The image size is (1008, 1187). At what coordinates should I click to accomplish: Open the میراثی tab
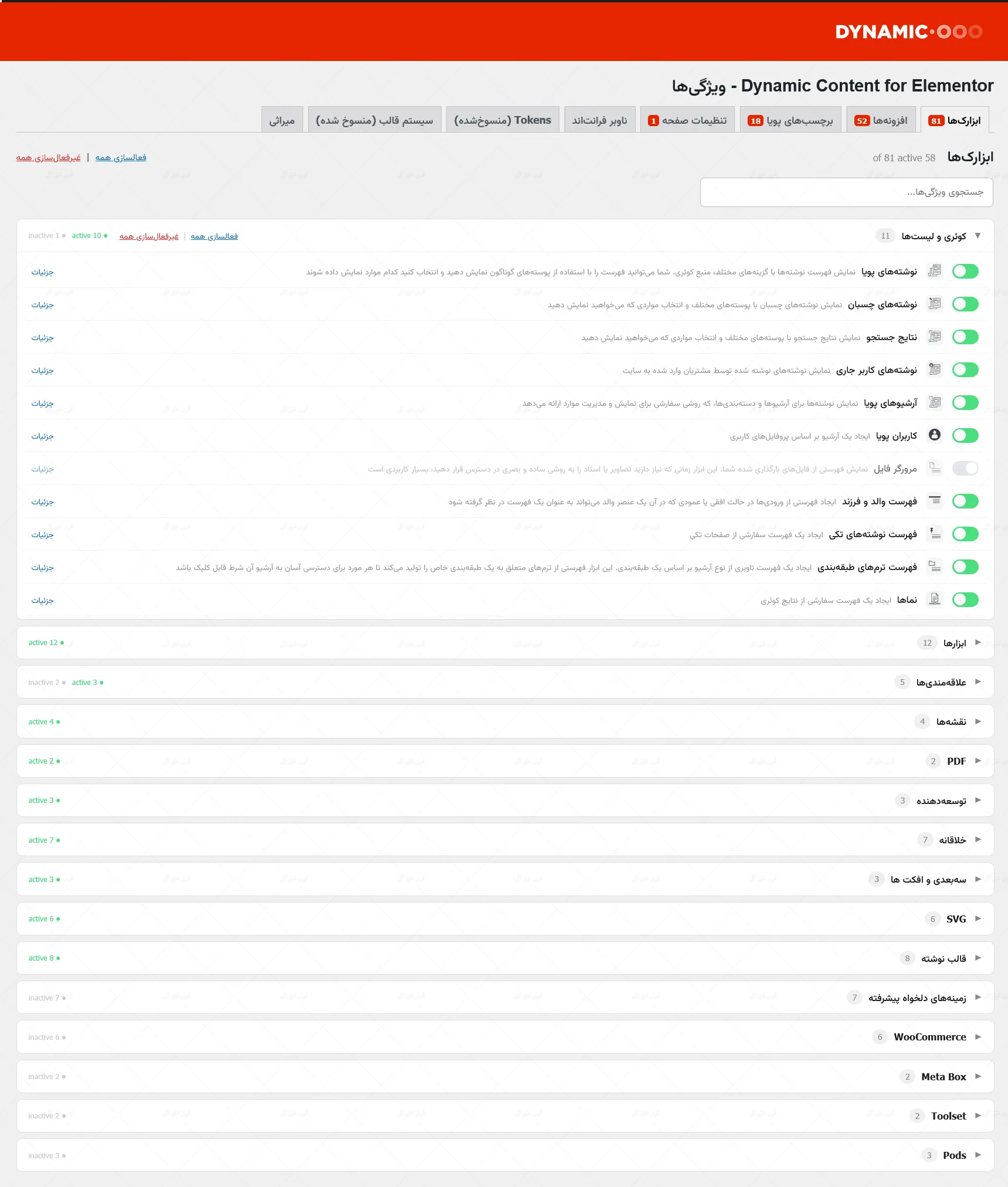[282, 120]
